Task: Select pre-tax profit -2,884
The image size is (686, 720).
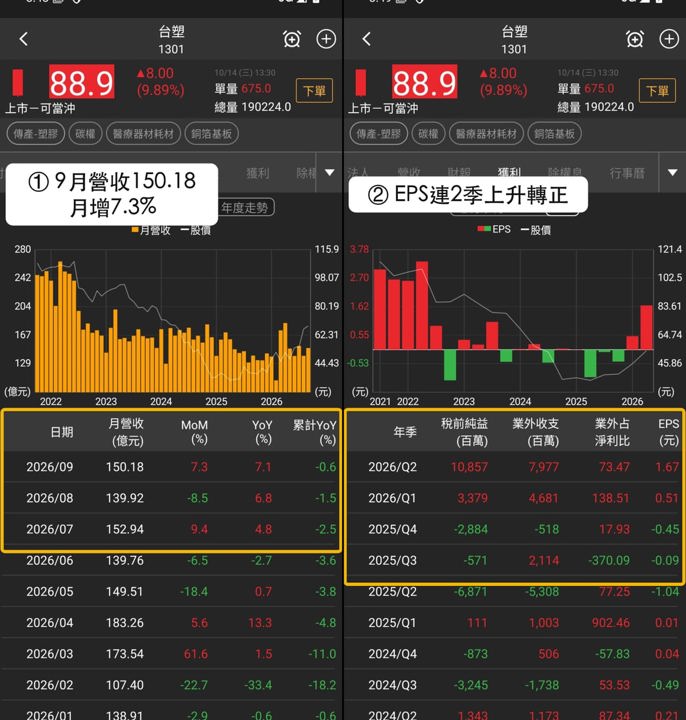Action: (471, 529)
